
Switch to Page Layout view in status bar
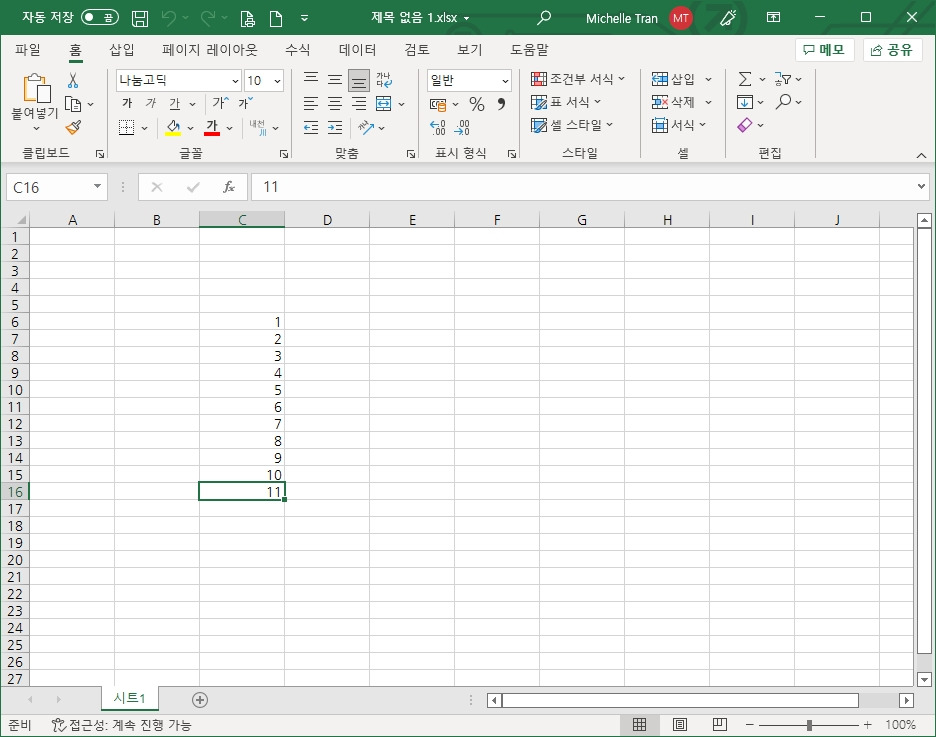679,724
